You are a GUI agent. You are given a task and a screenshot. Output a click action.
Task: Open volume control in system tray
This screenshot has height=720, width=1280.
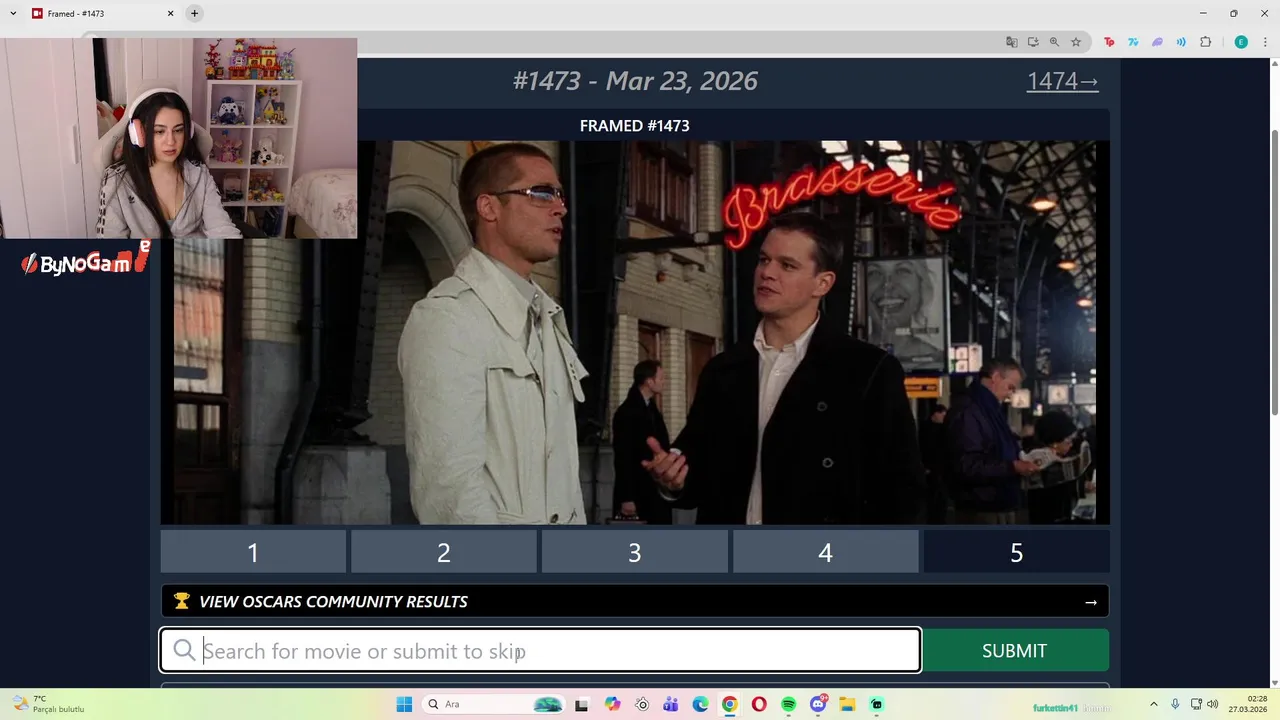point(1213,704)
